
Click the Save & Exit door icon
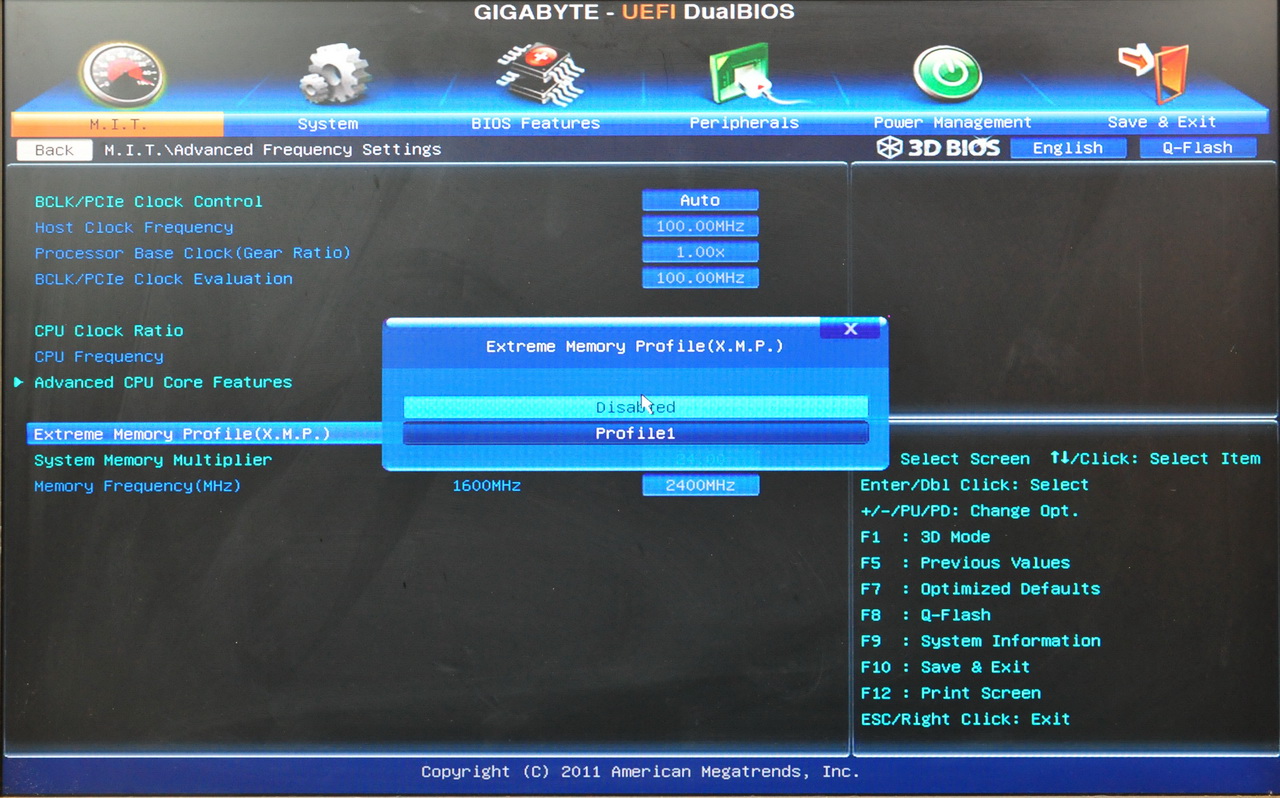(1154, 72)
